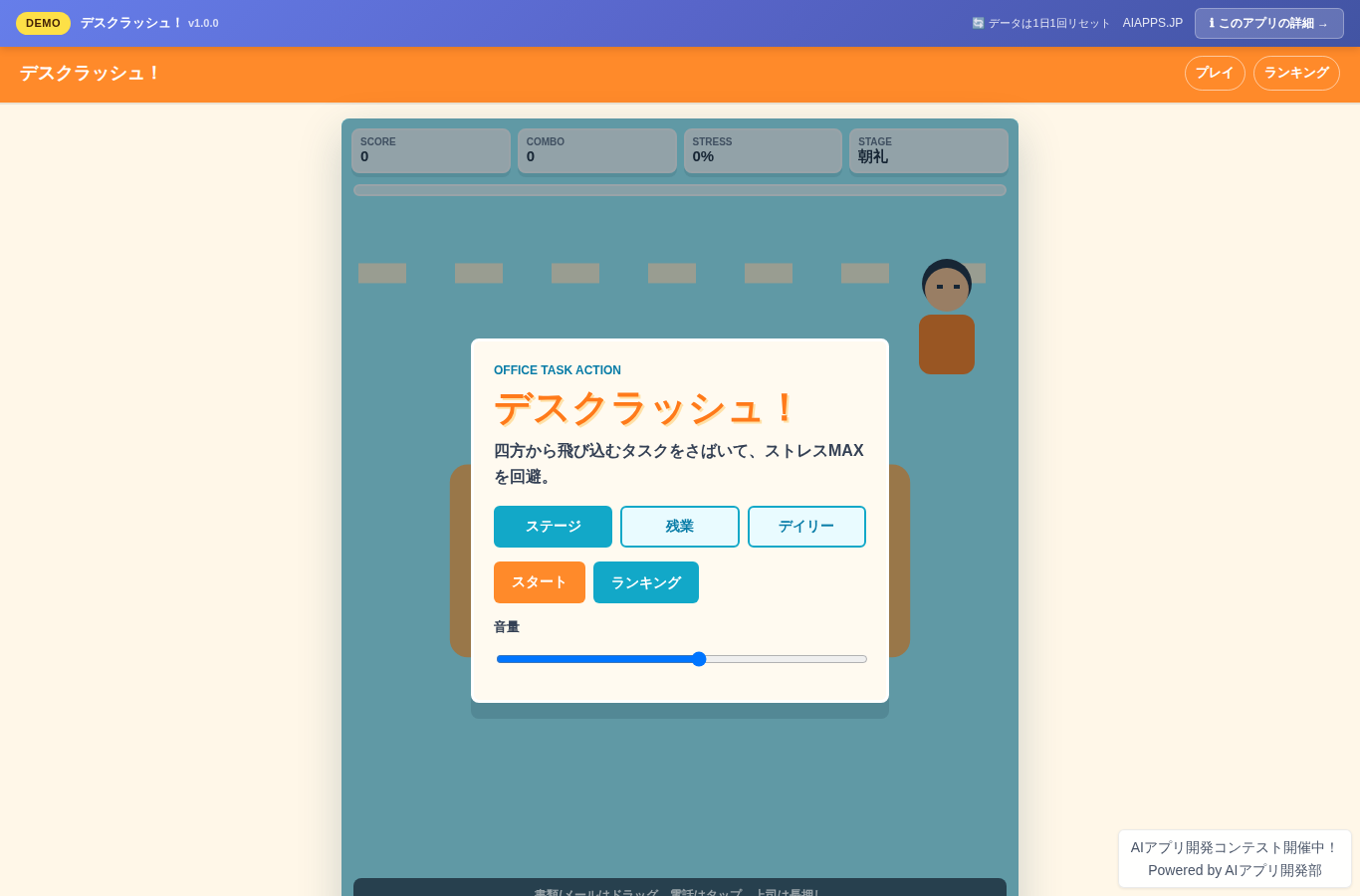Screen dimensions: 1360x896
Task: Click the boss character figure
Action: (947, 317)
